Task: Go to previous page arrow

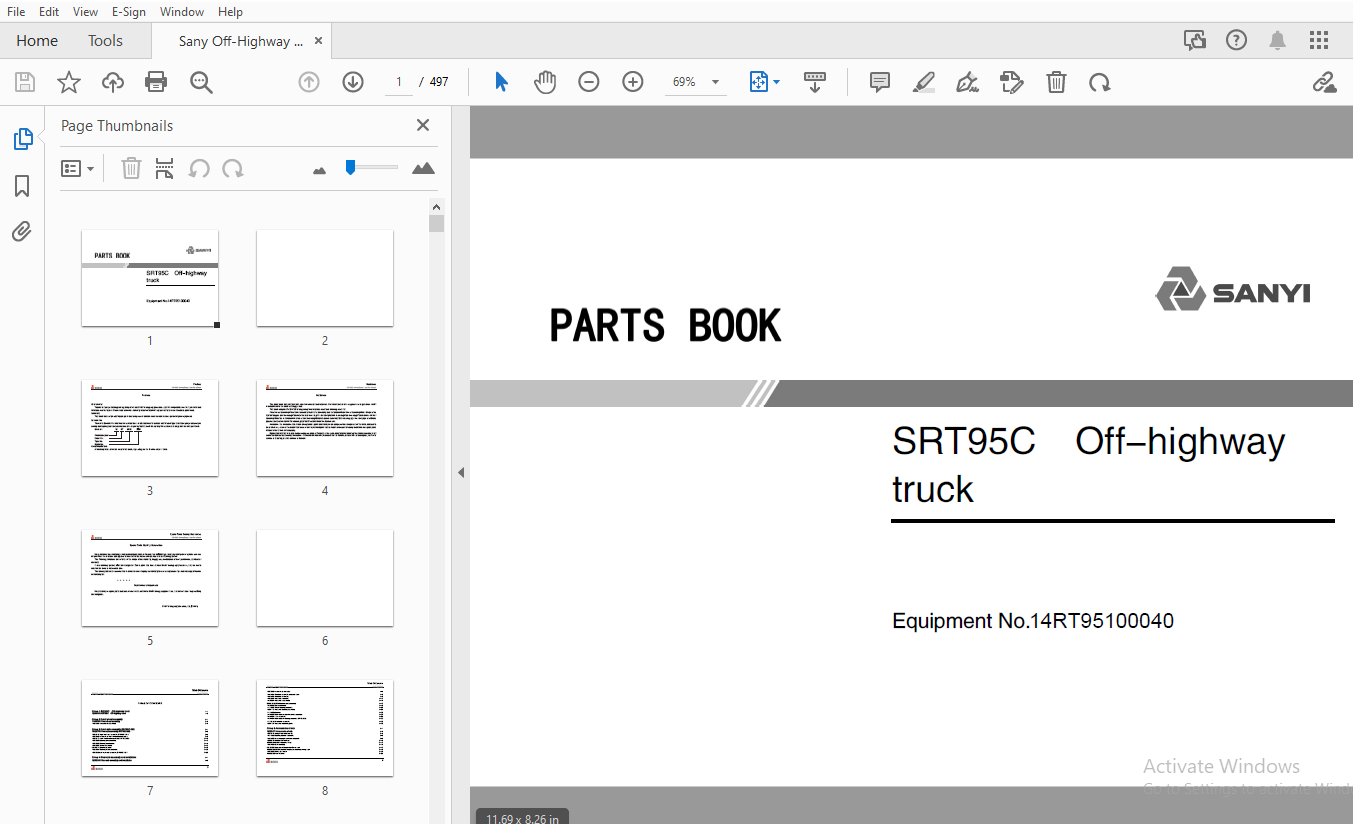Action: [309, 82]
